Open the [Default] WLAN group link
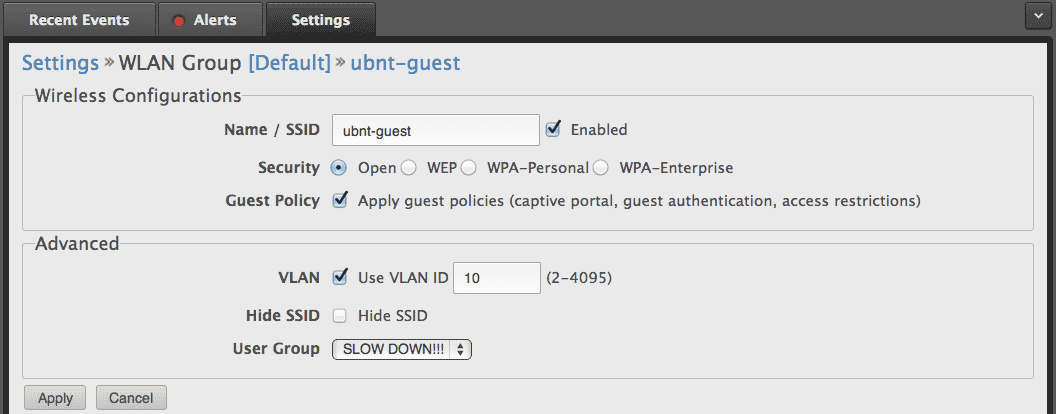 289,63
